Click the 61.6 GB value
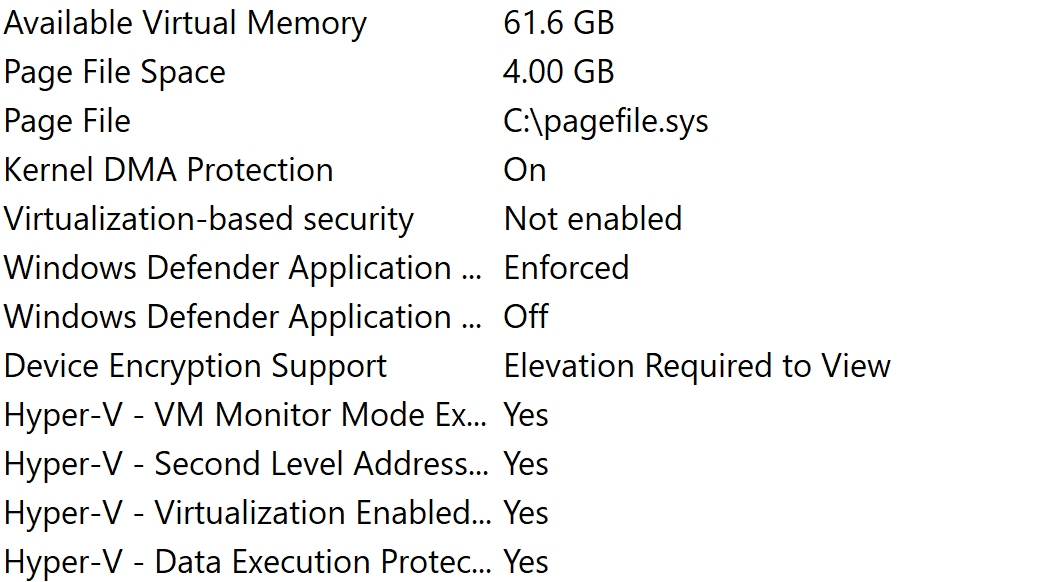Screen dimensions: 1057x582 coord(558,24)
